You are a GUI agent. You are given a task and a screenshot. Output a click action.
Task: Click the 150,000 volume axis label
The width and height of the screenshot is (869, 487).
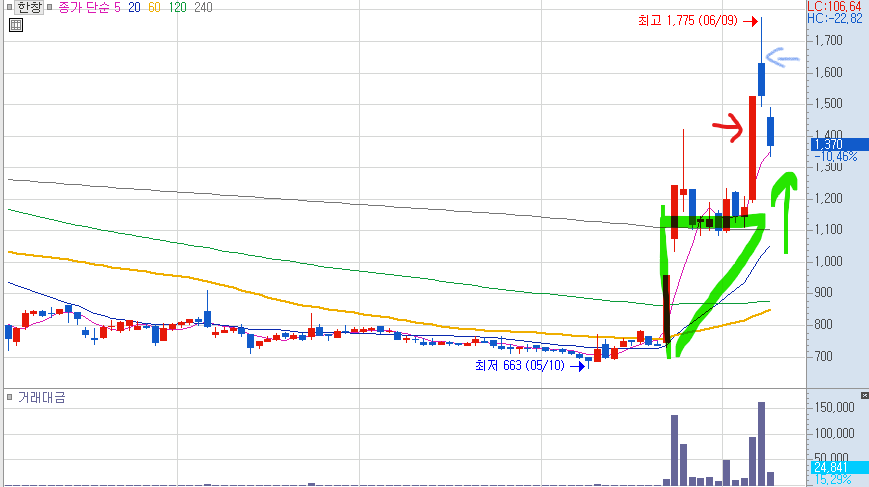tap(834, 408)
